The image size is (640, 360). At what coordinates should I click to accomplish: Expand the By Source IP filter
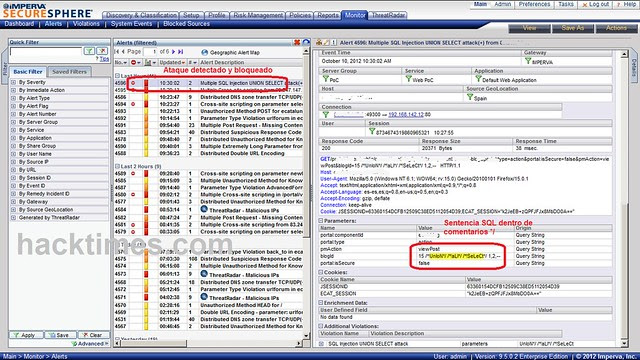(13, 162)
